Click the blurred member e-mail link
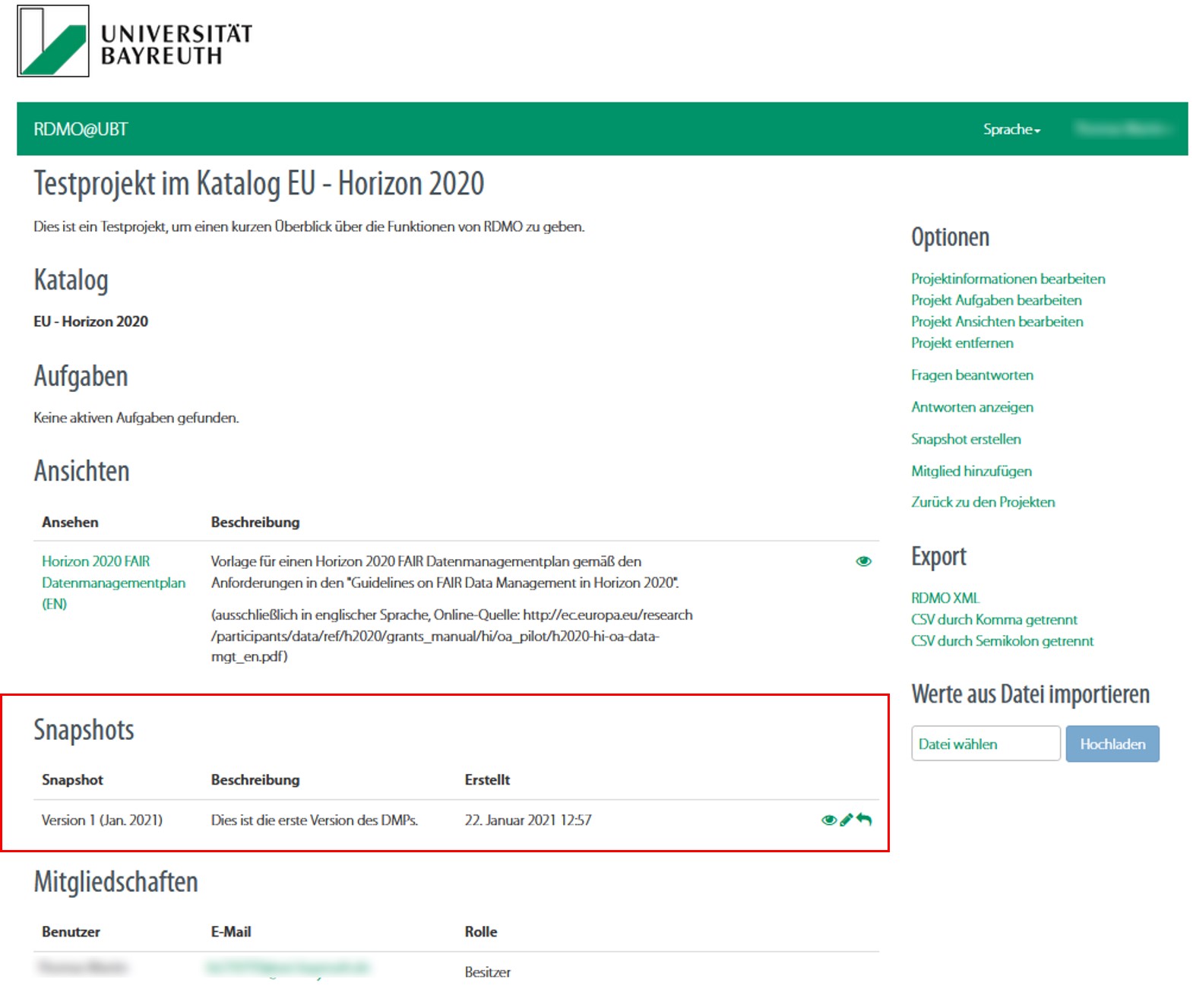This screenshot has height=1008, width=1193. tap(287, 968)
